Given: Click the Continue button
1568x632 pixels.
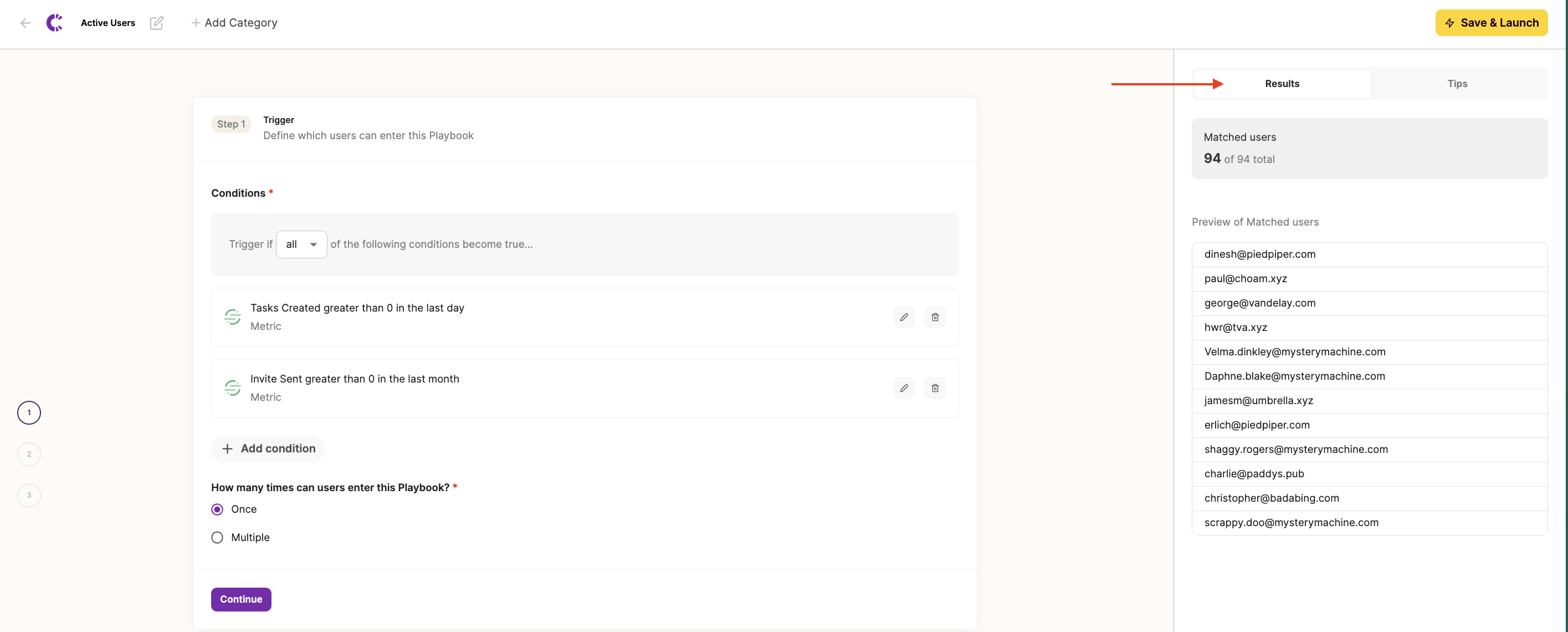Looking at the screenshot, I should coord(241,599).
